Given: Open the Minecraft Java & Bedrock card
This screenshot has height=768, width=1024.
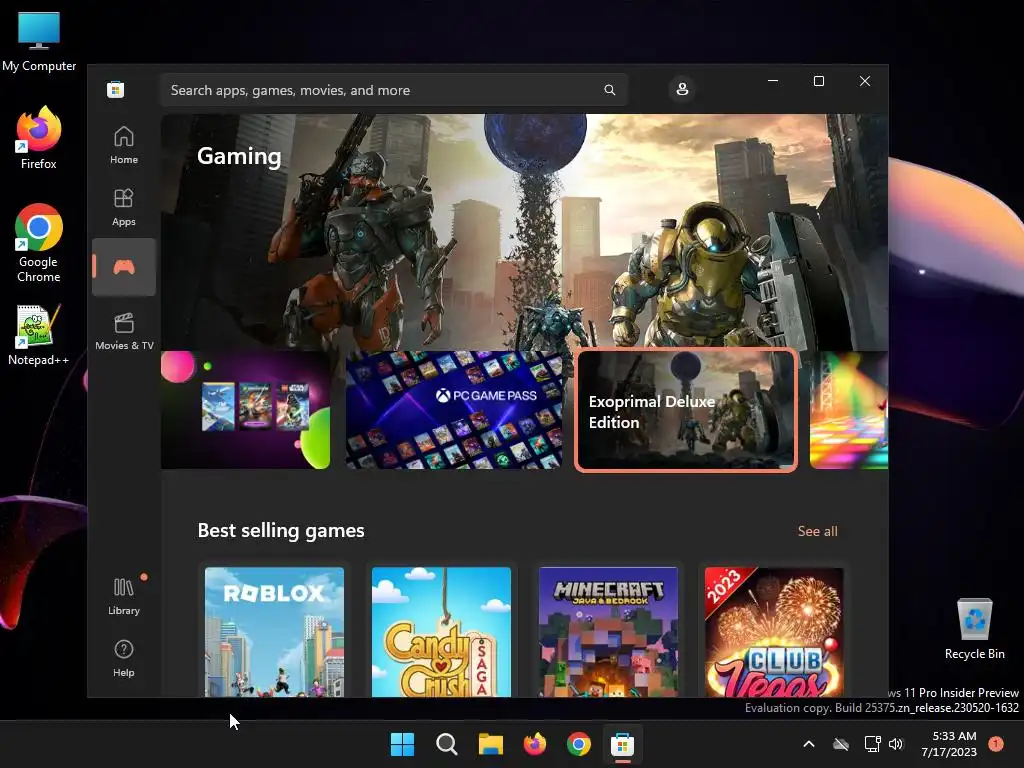Looking at the screenshot, I should [x=608, y=632].
